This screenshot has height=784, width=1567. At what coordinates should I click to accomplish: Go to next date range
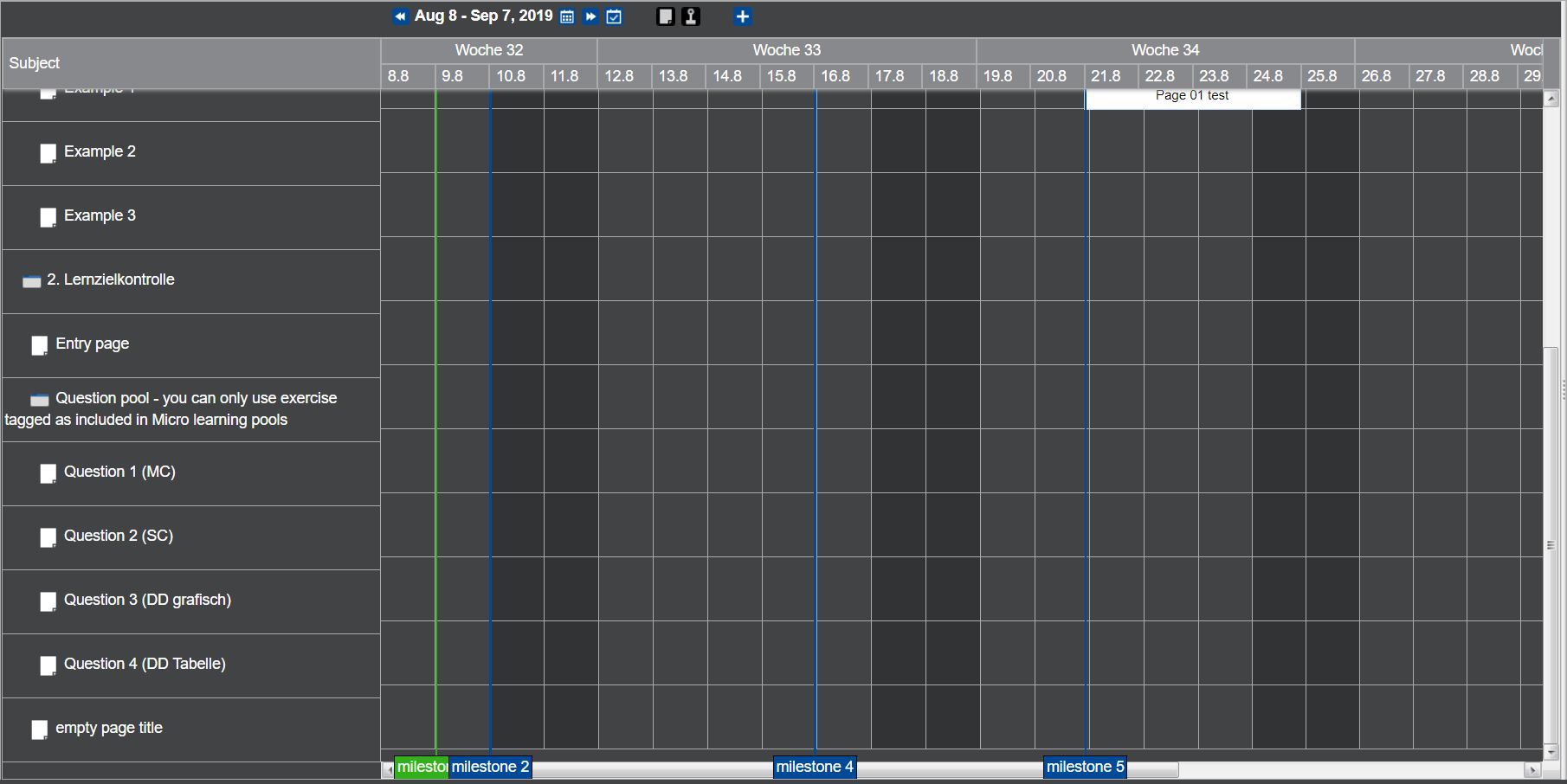590,16
